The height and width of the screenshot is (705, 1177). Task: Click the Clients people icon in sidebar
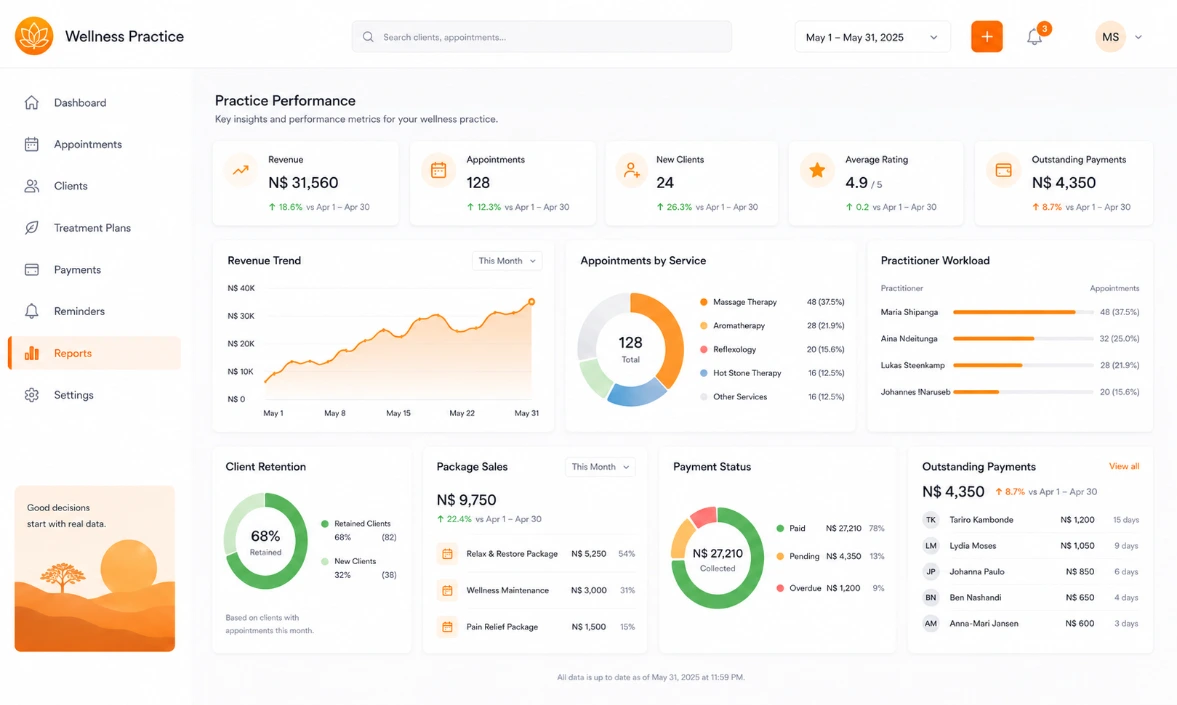pos(32,186)
